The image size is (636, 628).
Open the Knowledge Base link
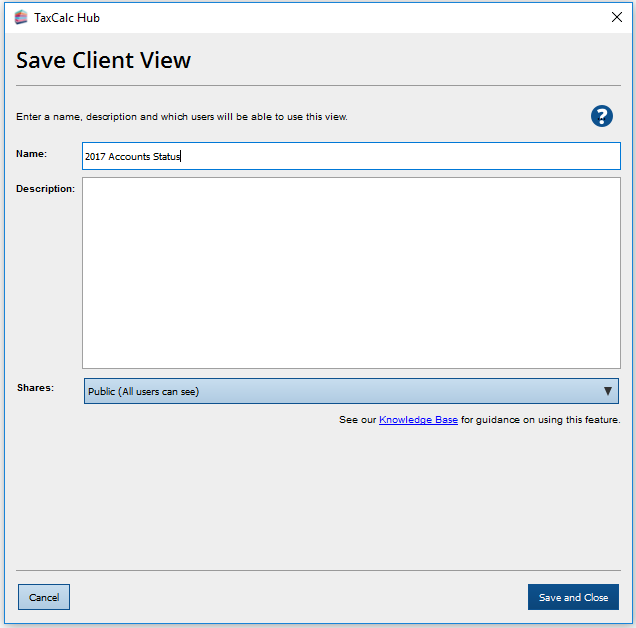(418, 420)
